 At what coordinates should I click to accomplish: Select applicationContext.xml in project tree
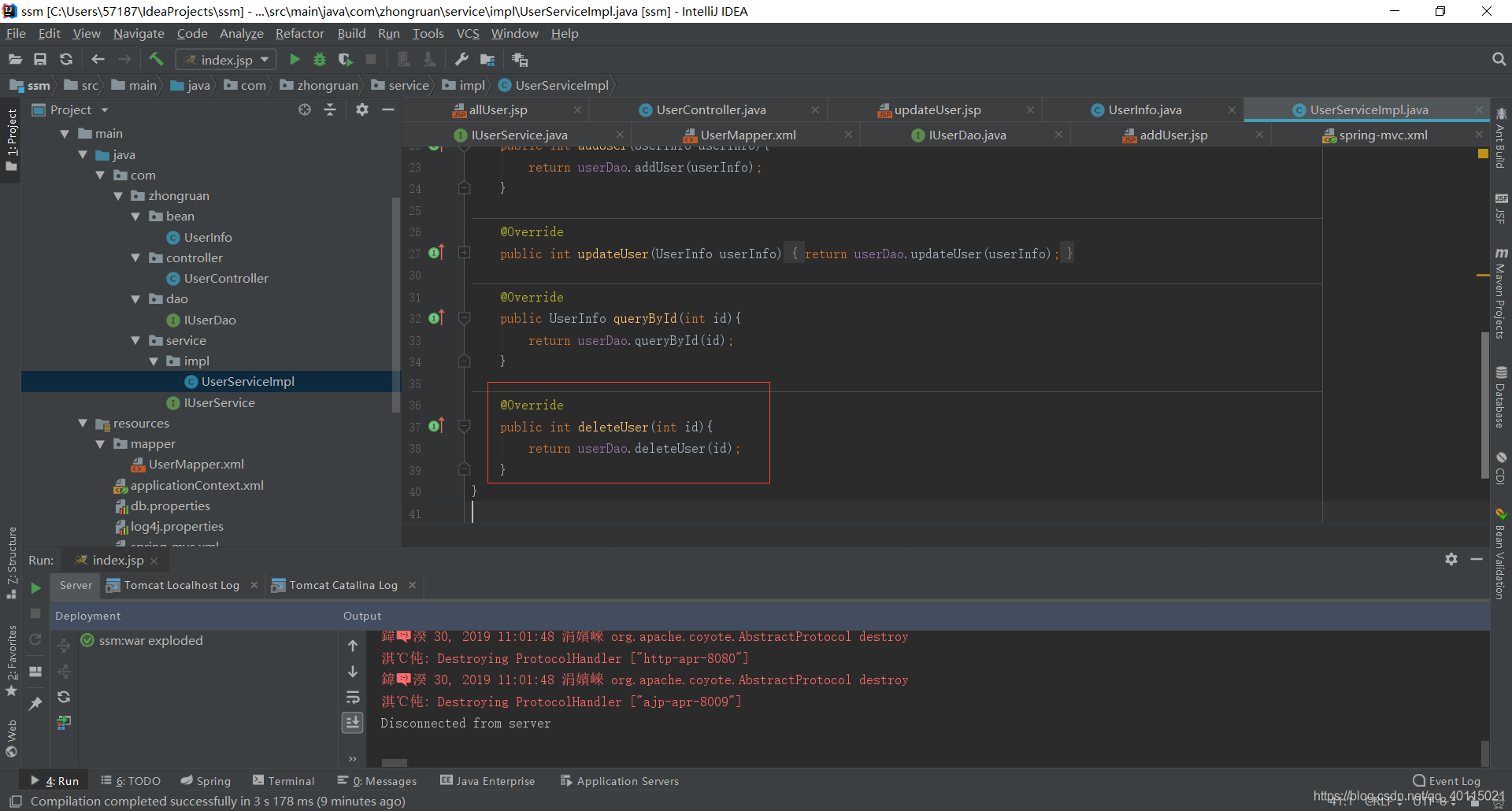click(x=197, y=486)
